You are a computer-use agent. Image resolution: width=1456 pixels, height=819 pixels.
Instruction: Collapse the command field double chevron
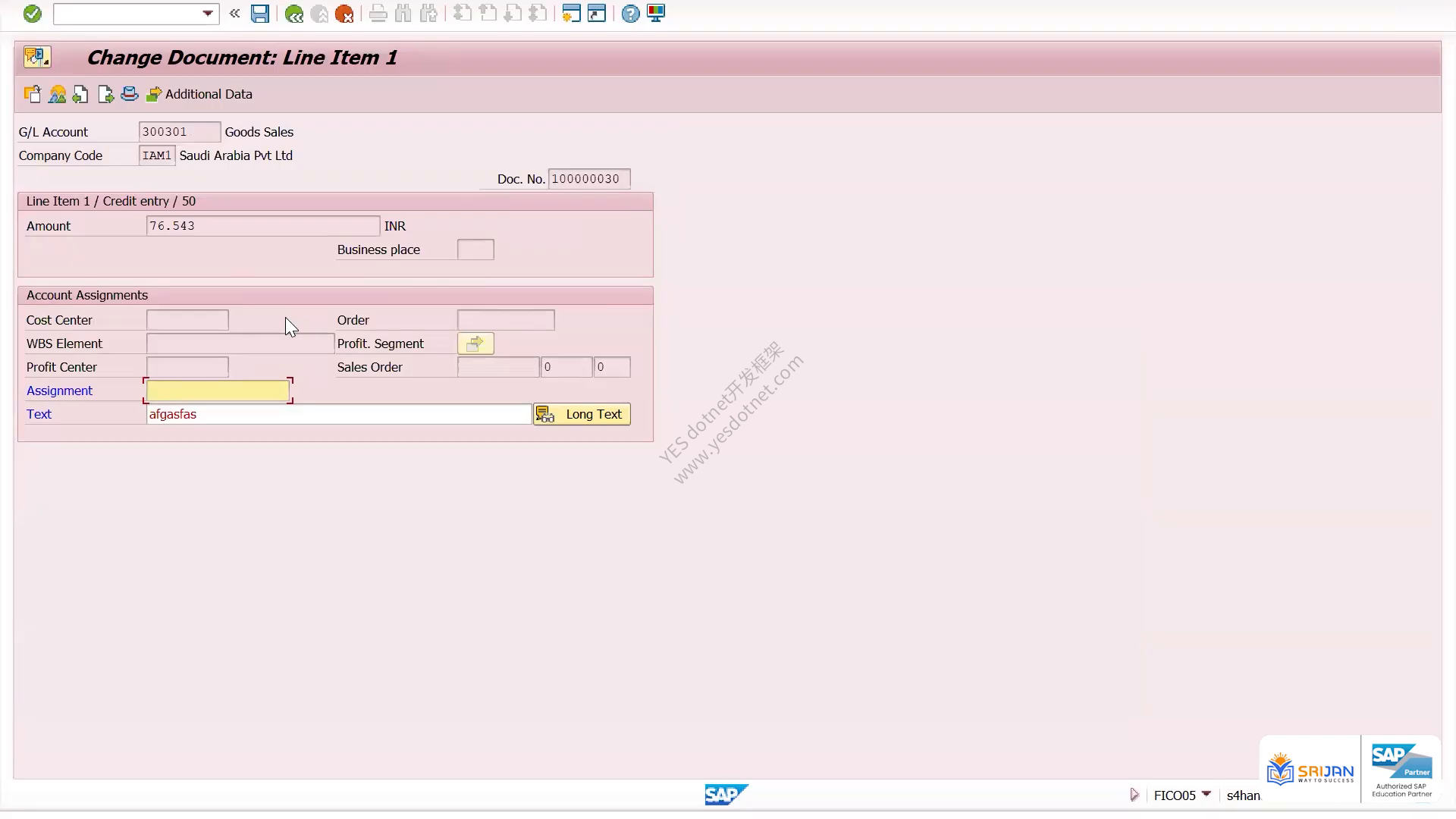235,14
